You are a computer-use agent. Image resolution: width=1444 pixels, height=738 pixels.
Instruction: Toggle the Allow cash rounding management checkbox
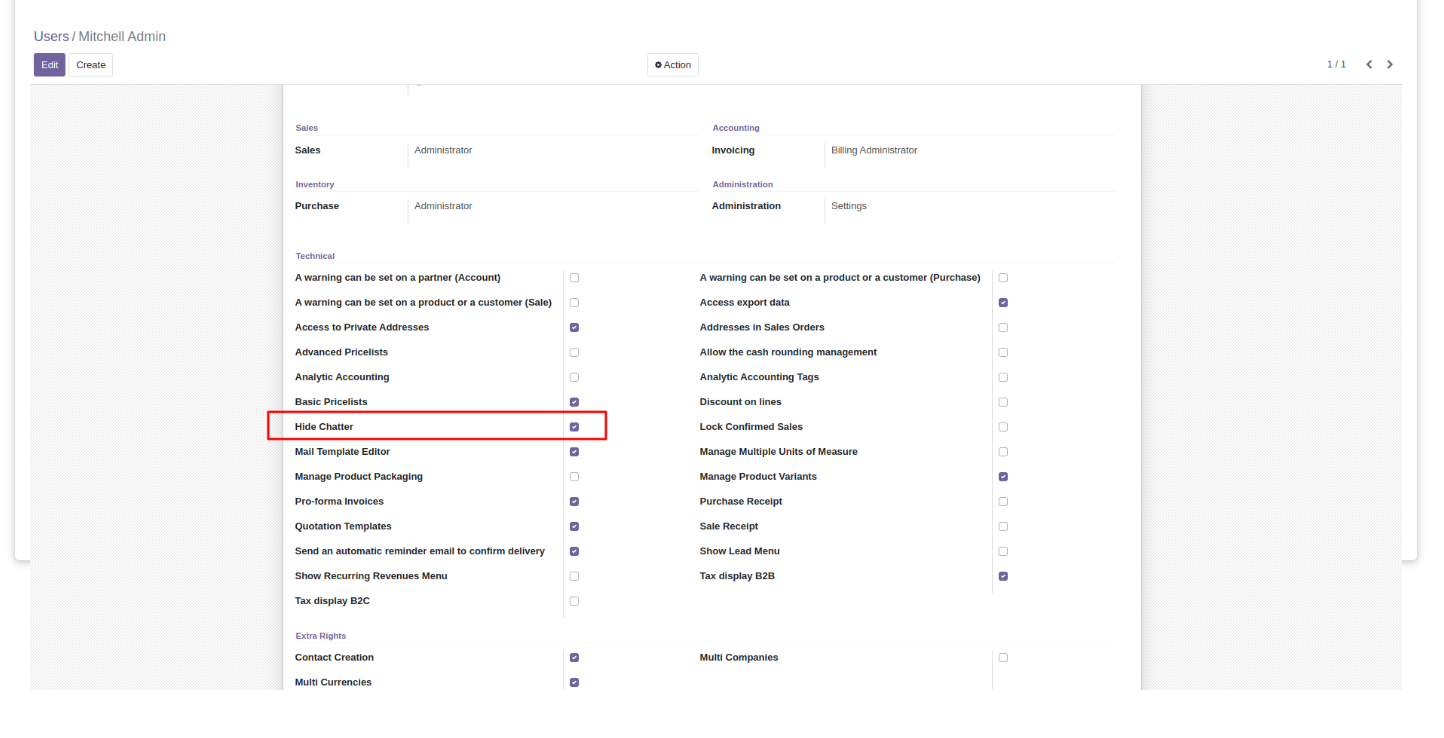pyautogui.click(x=1003, y=353)
